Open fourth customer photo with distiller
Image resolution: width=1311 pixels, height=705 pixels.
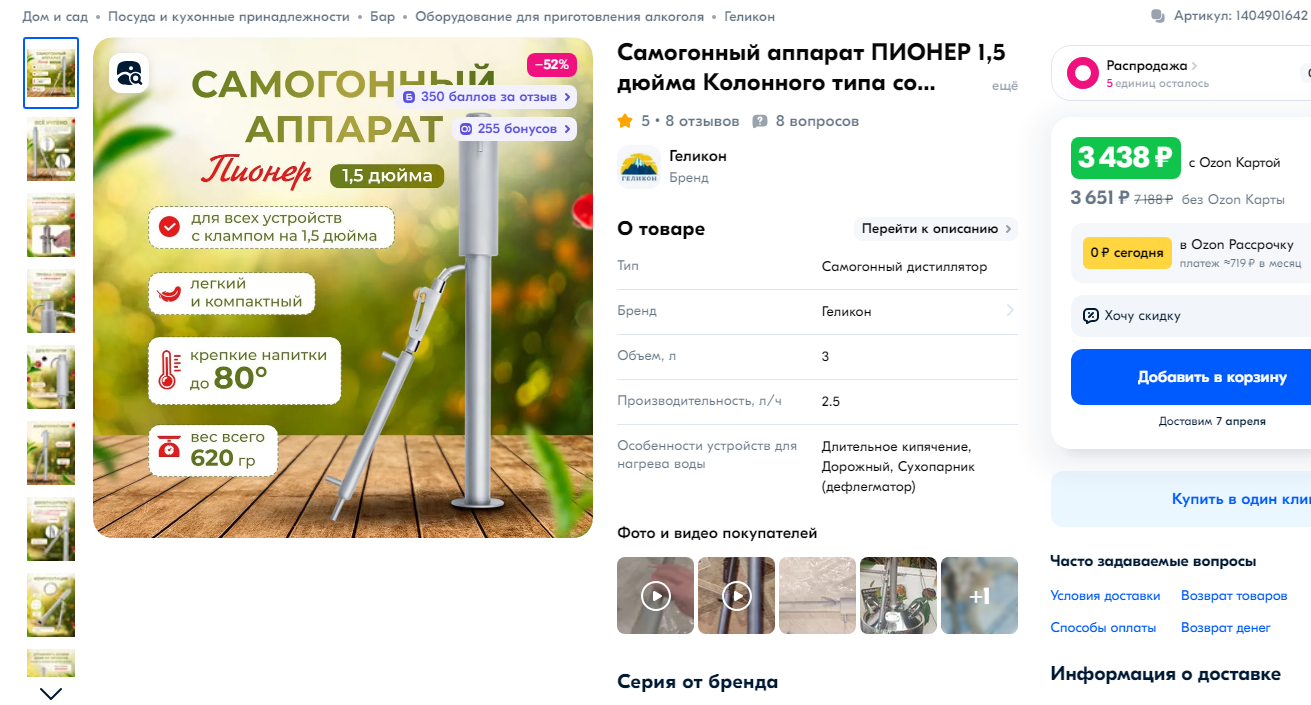(898, 596)
